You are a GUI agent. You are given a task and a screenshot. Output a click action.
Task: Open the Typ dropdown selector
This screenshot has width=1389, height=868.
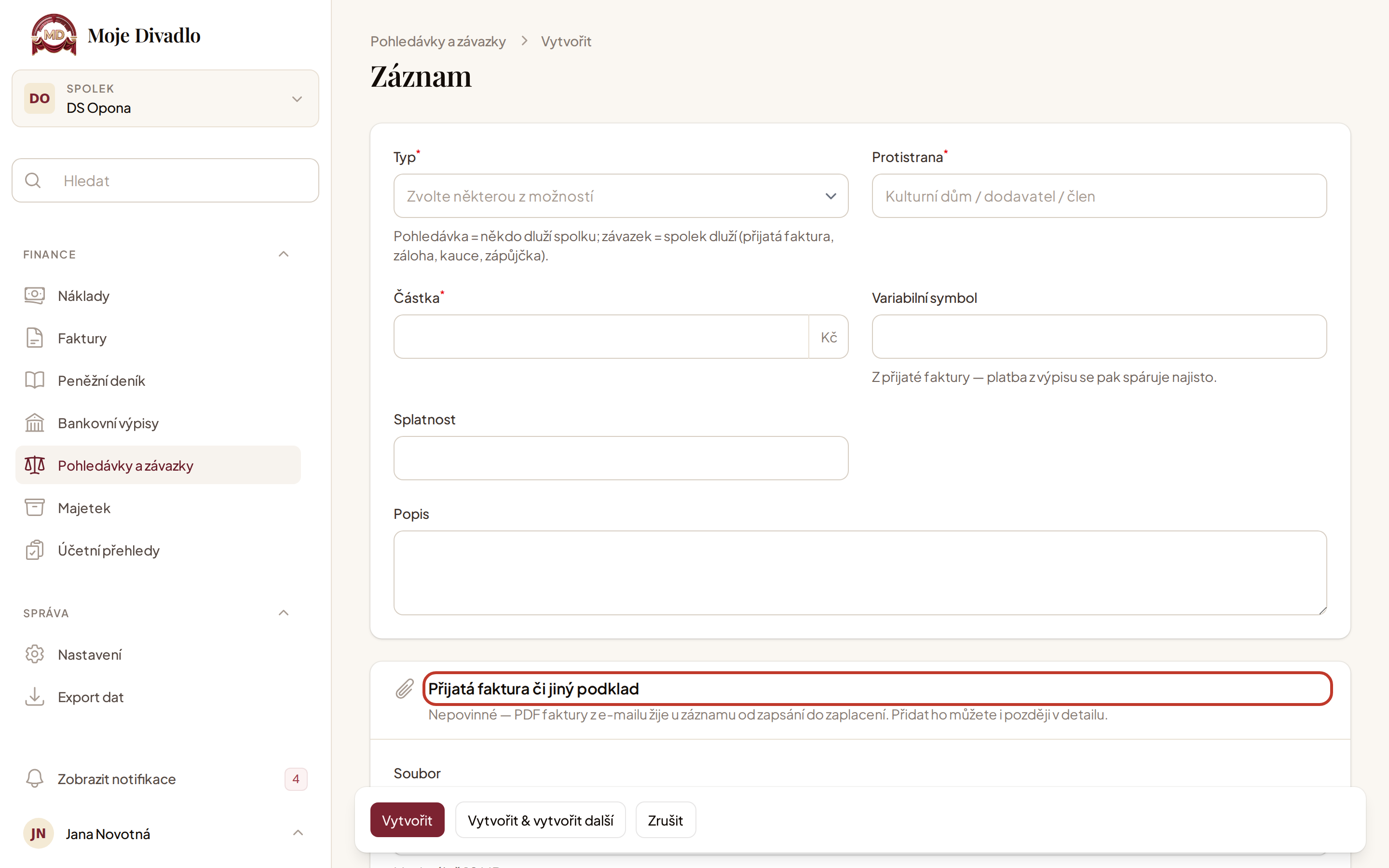pyautogui.click(x=620, y=196)
